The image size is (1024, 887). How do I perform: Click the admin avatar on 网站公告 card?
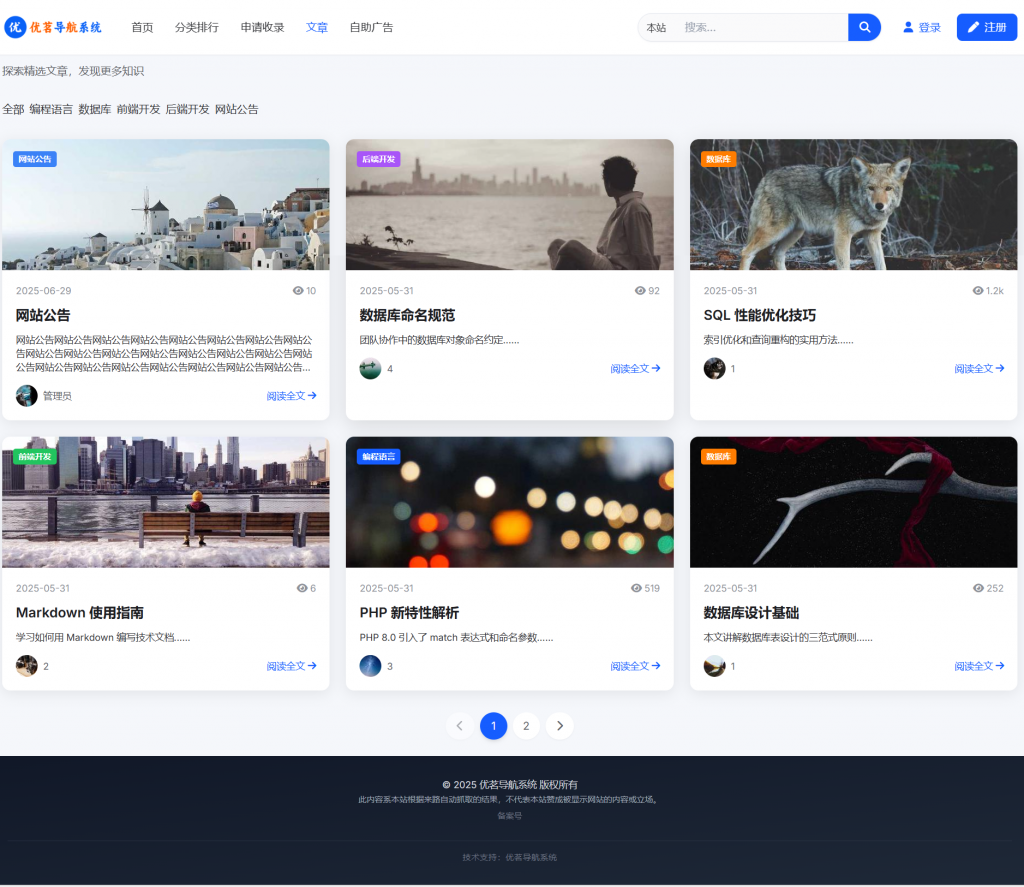[27, 396]
